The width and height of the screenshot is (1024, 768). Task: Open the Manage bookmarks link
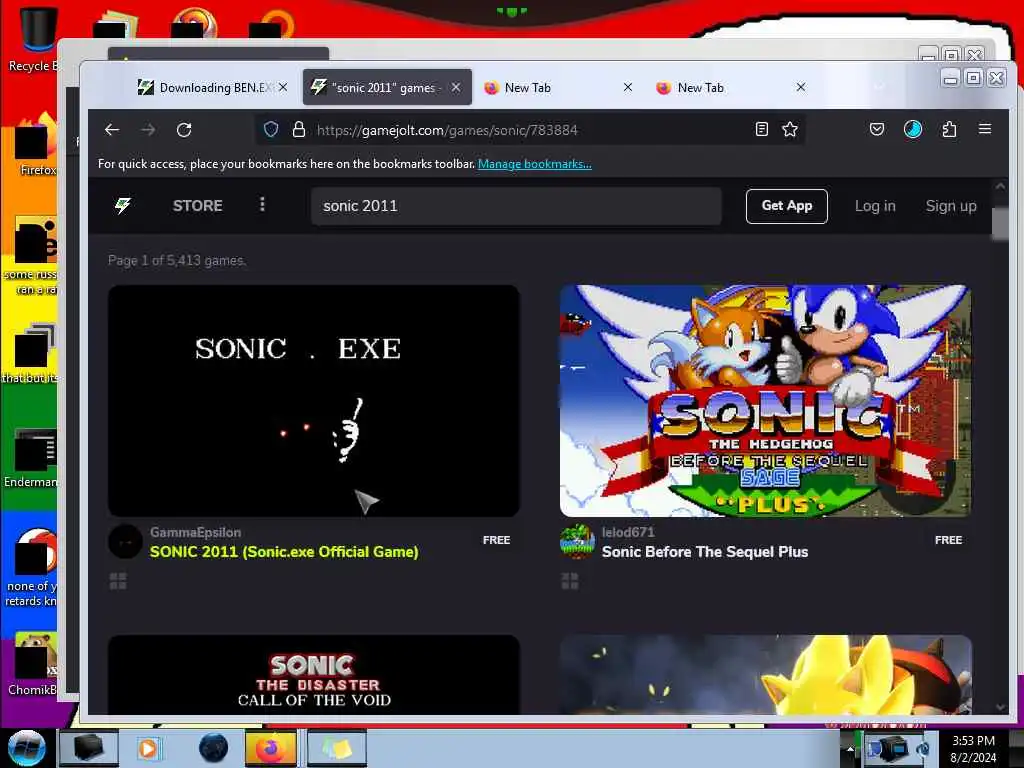pyautogui.click(x=535, y=164)
